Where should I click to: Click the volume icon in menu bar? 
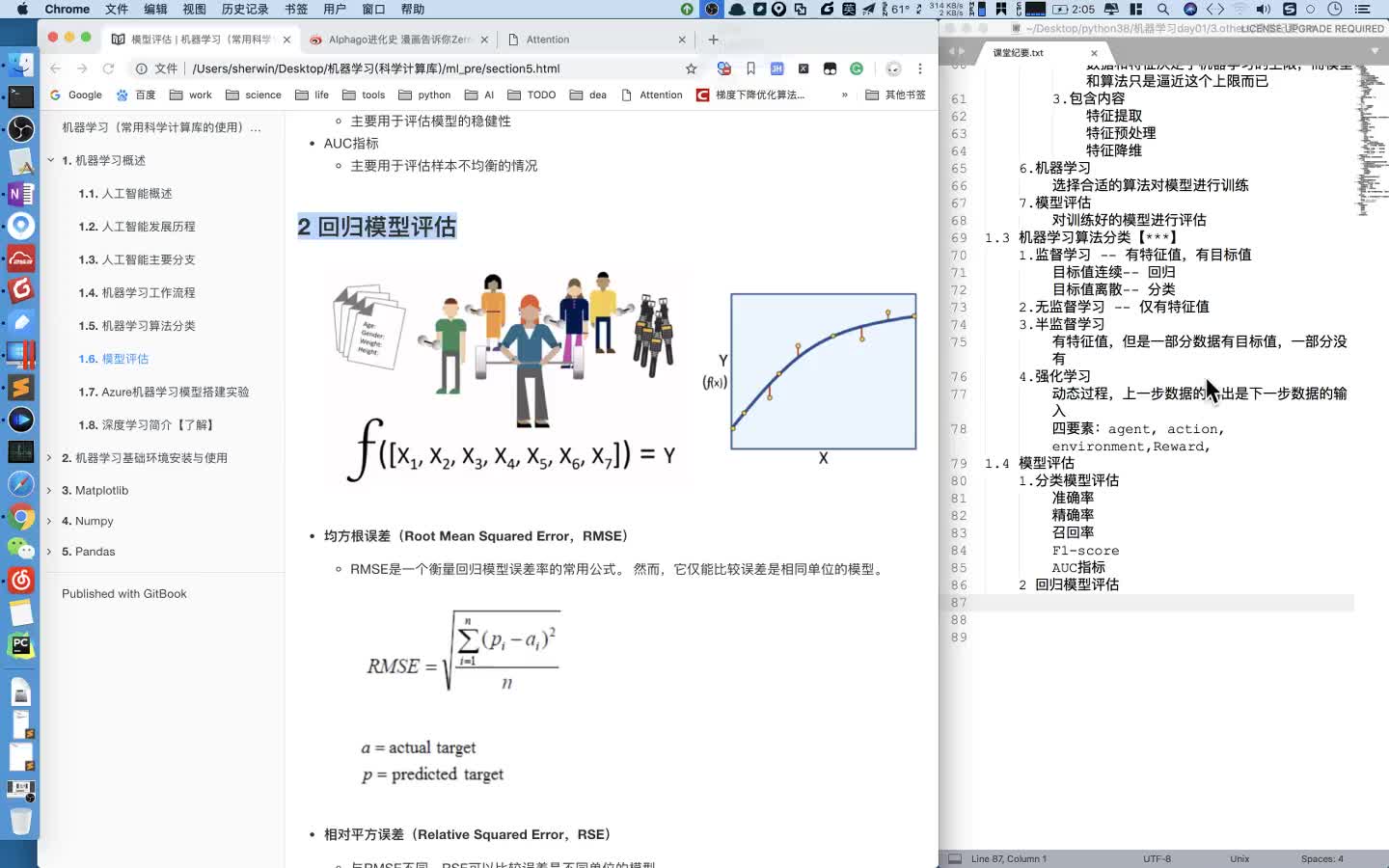point(1264,9)
